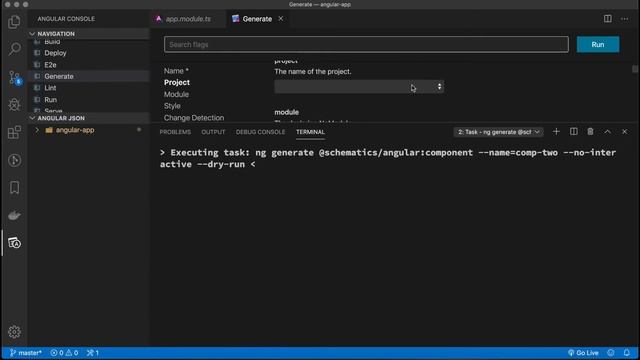
Task: Show errors and warnings count
Action: [x=64, y=353]
